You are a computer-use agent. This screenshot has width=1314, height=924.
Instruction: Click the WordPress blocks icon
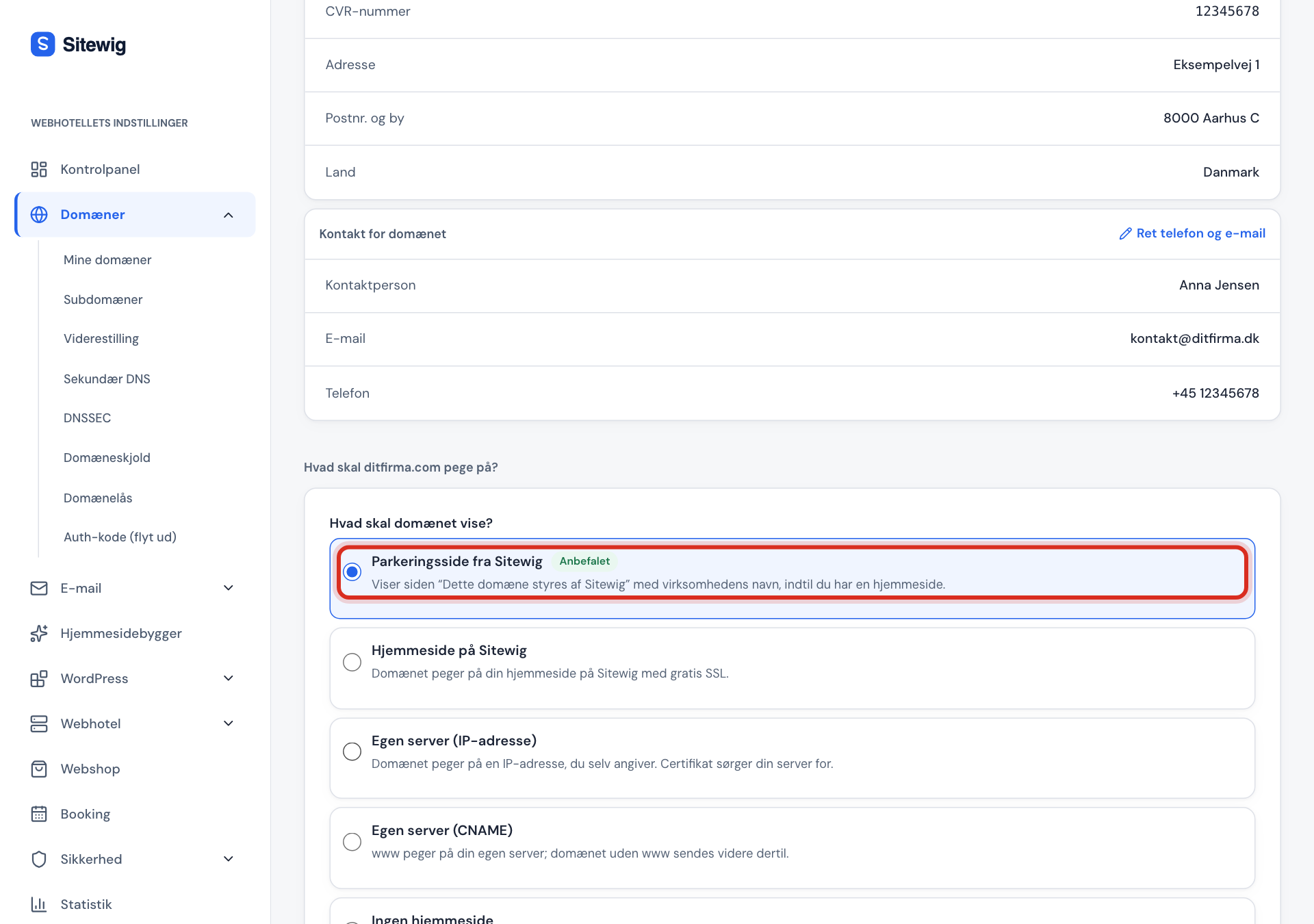(x=39, y=678)
